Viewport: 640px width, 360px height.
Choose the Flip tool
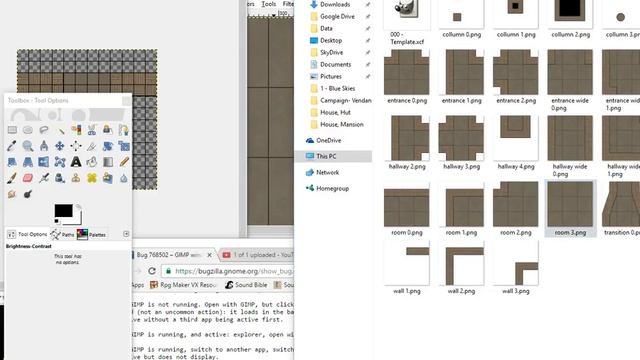pyautogui.click(x=44, y=162)
